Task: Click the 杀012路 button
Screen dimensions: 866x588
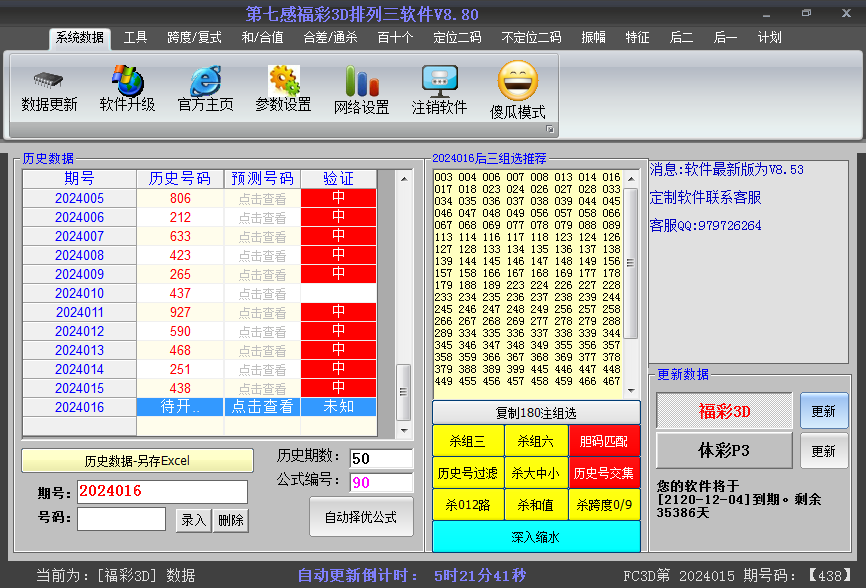Action: click(x=467, y=505)
